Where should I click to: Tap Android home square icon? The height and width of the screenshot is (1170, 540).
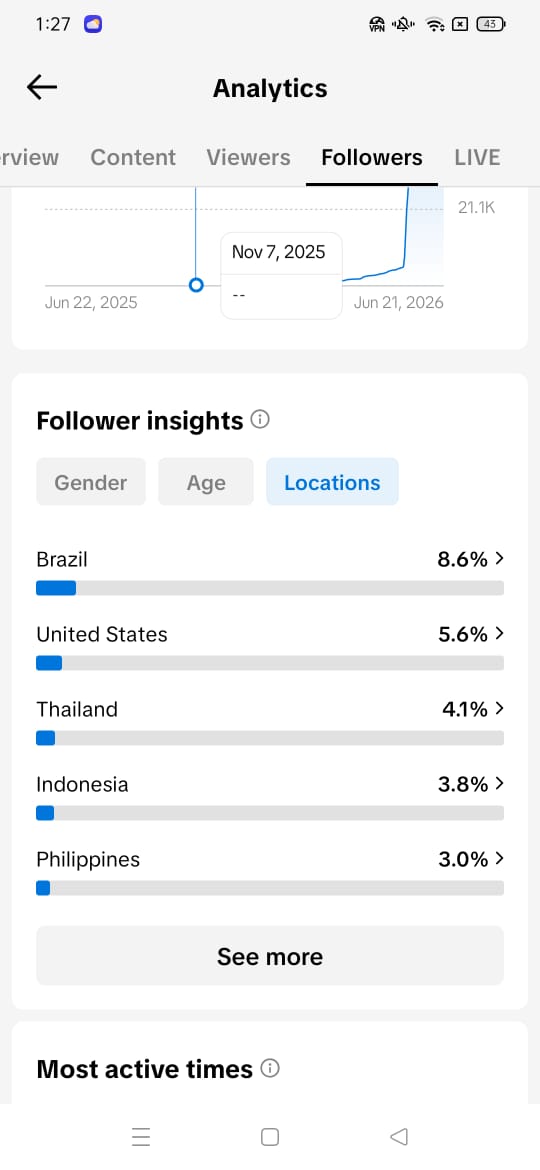pos(270,1136)
